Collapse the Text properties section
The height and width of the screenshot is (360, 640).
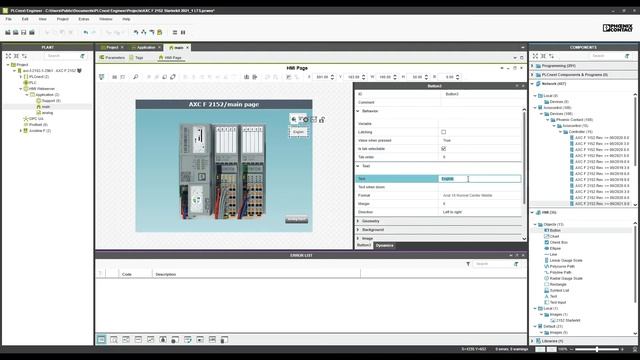pos(358,166)
